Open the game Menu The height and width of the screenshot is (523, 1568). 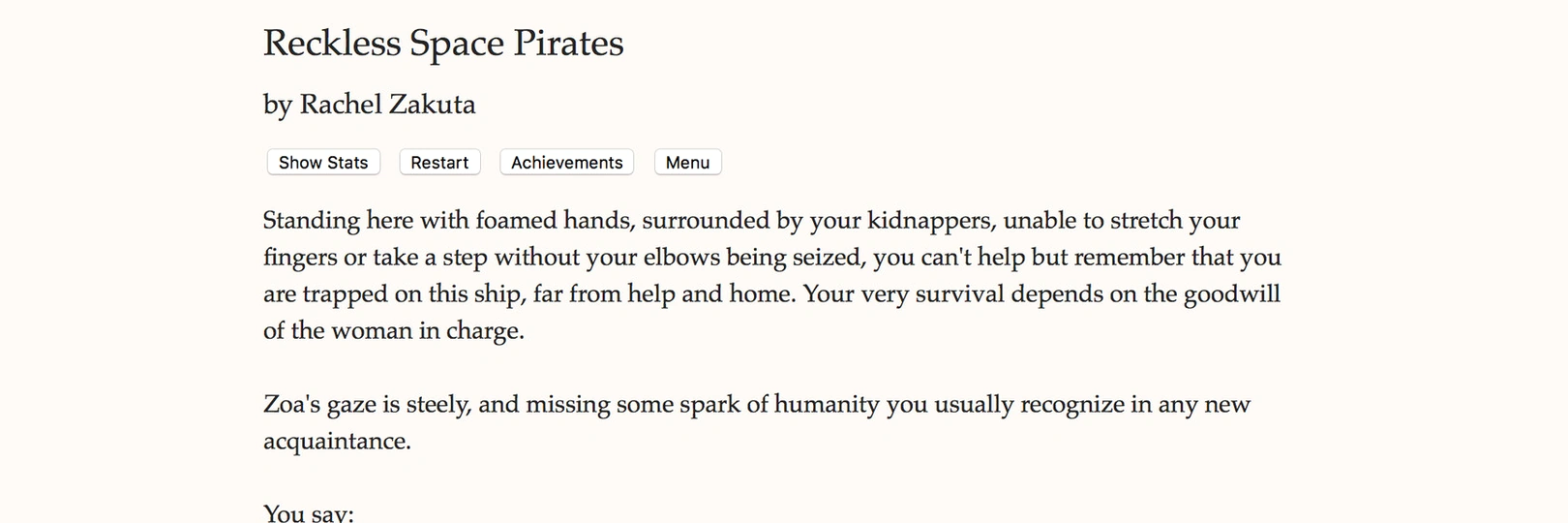click(x=687, y=163)
